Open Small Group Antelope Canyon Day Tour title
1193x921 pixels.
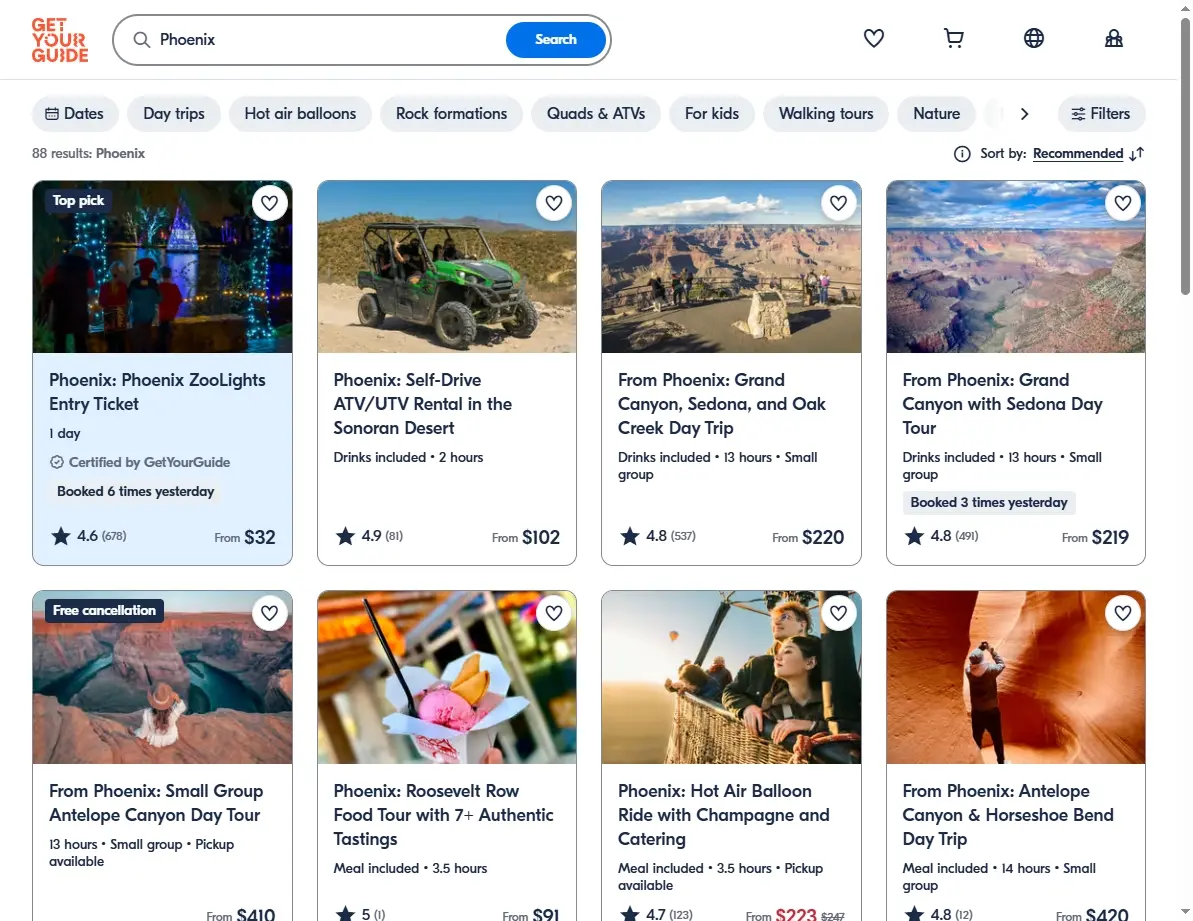click(156, 803)
